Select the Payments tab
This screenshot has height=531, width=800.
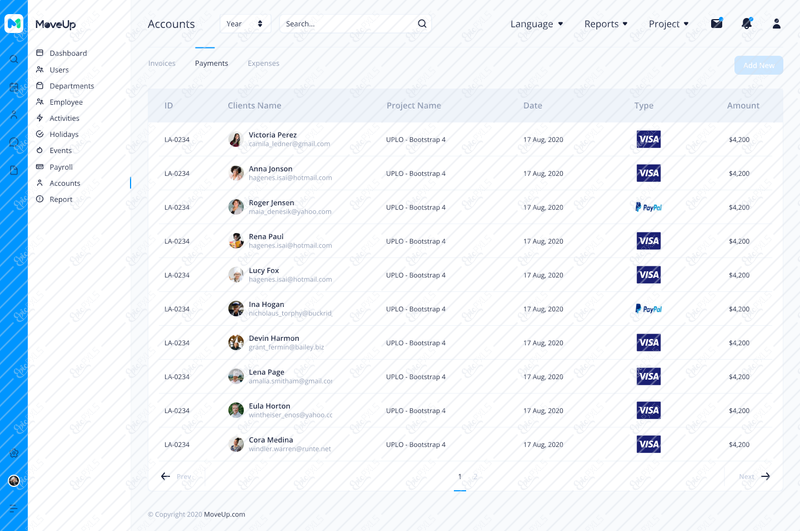click(x=211, y=63)
